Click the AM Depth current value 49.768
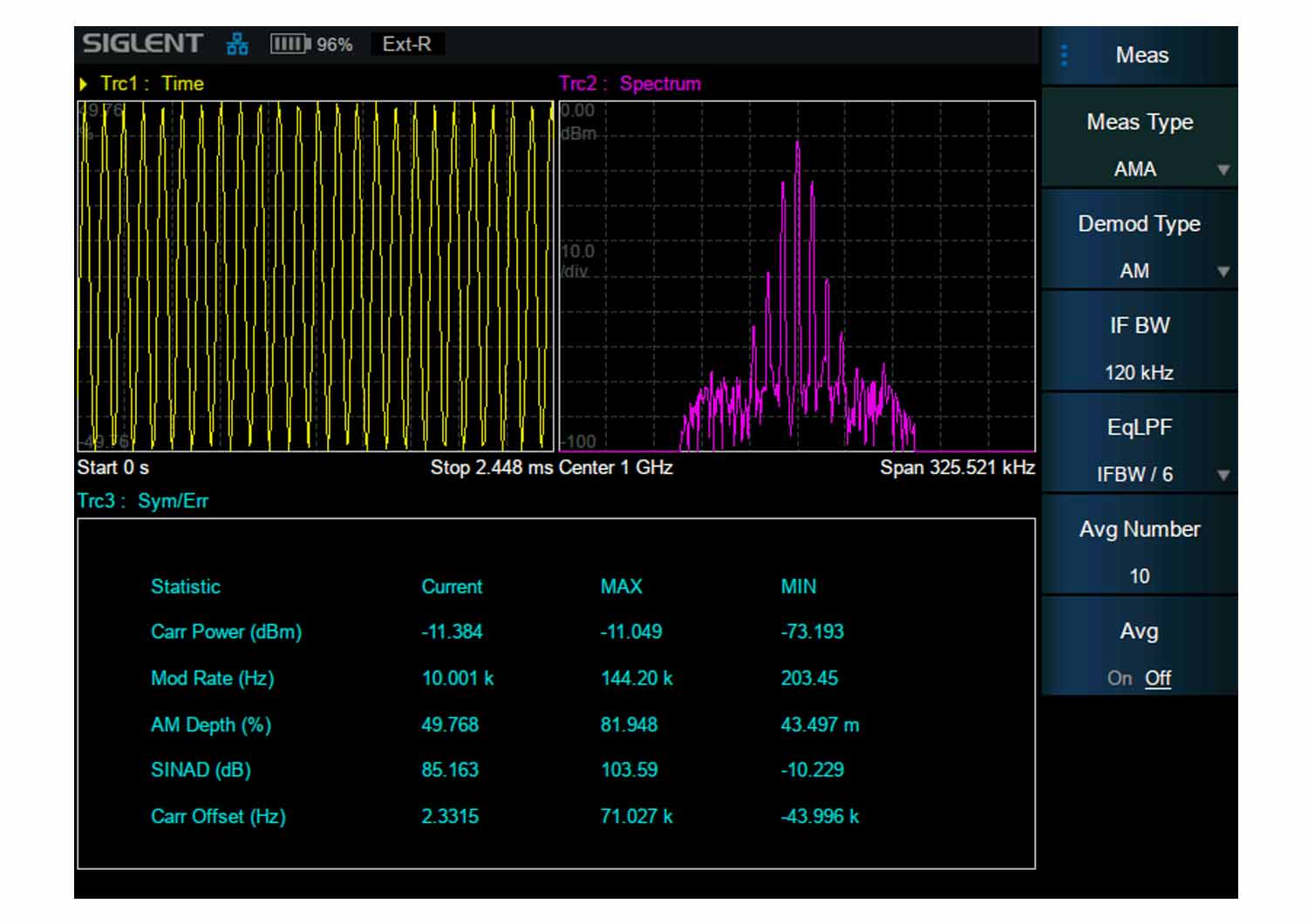The width and height of the screenshot is (1308, 924). click(x=450, y=724)
